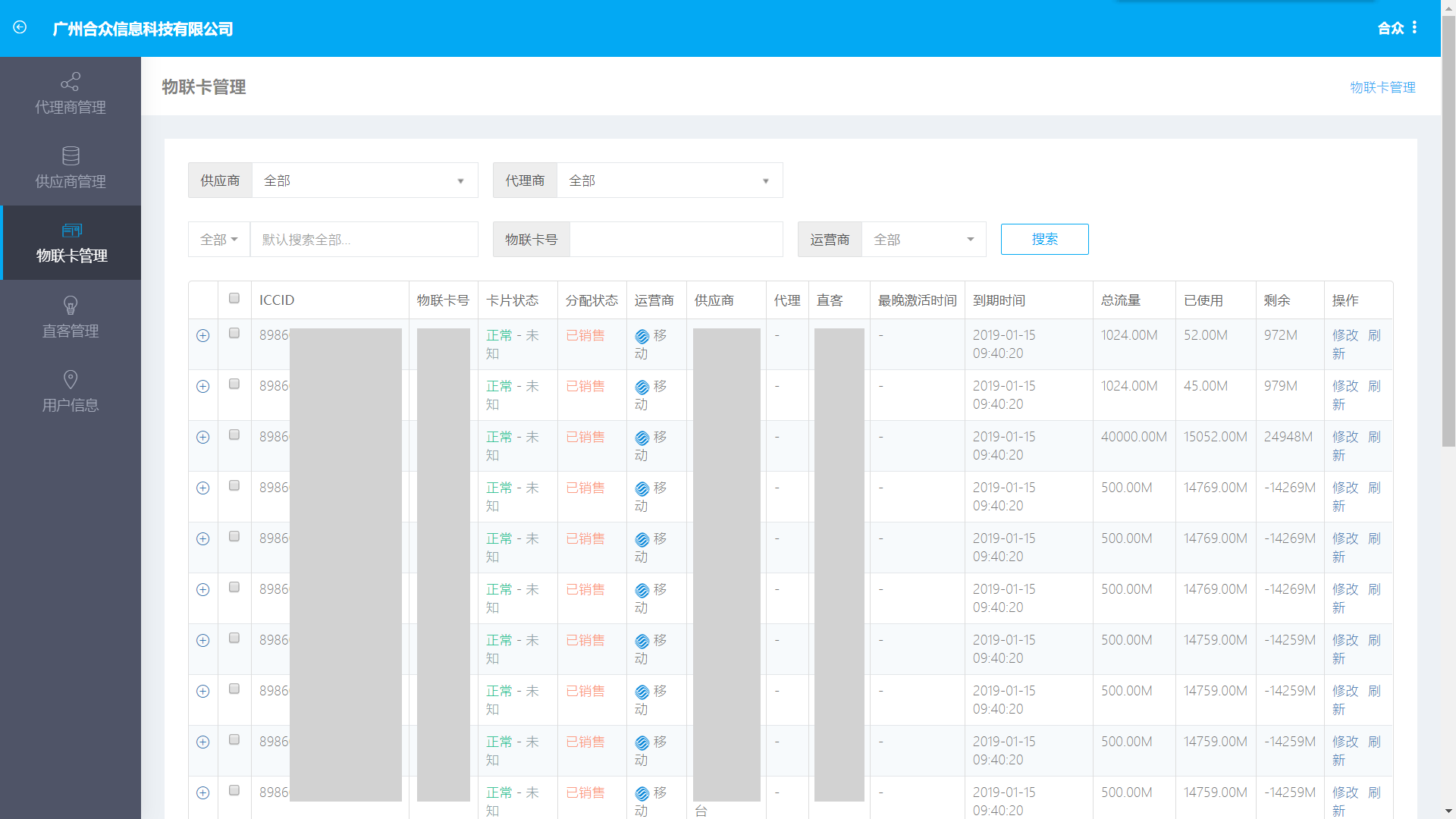This screenshot has height=819, width=1456.
Task: Click the 物联卡号 input field
Action: click(675, 240)
